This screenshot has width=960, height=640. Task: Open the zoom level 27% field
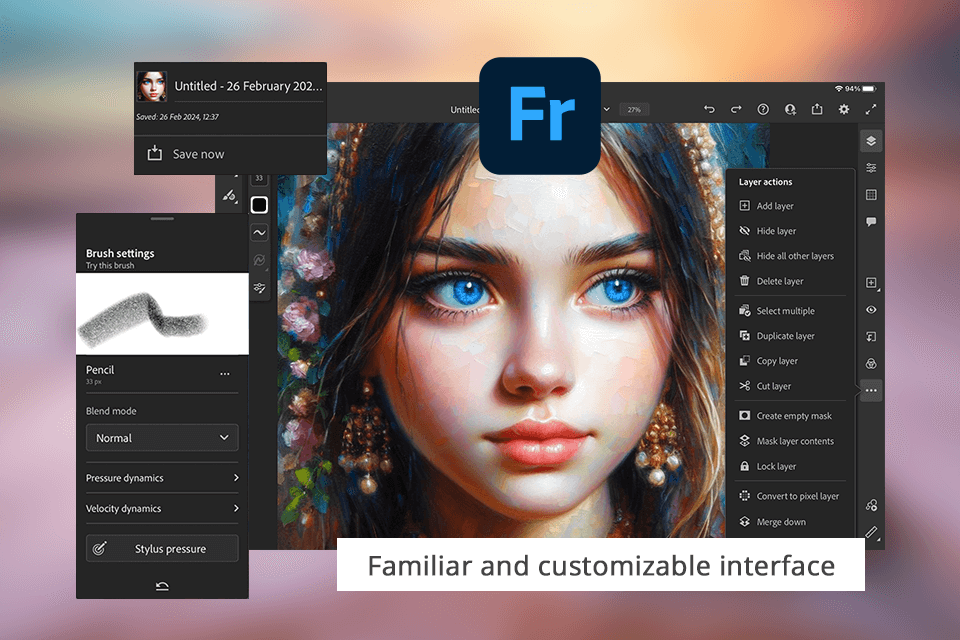click(634, 110)
